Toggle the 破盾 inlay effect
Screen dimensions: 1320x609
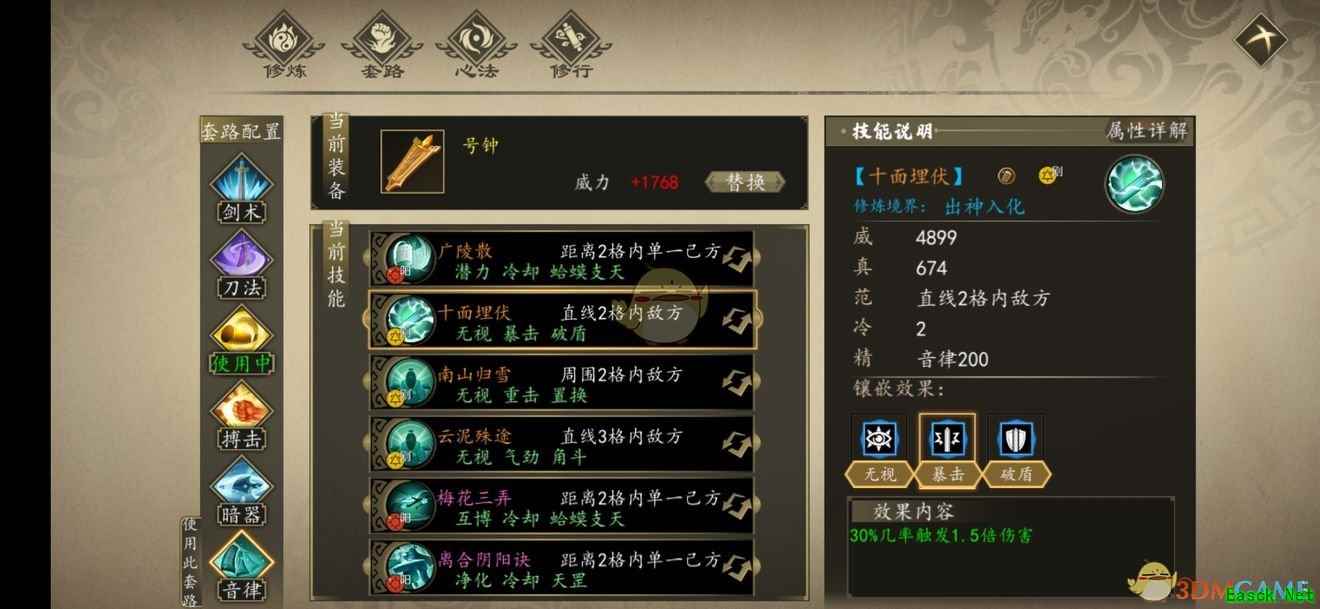coord(1015,449)
